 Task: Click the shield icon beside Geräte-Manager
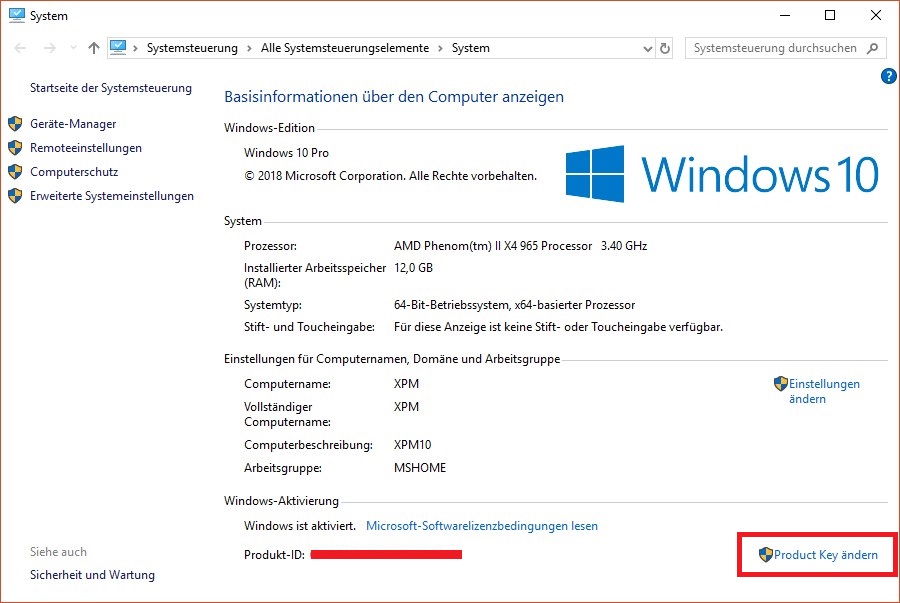[15, 124]
